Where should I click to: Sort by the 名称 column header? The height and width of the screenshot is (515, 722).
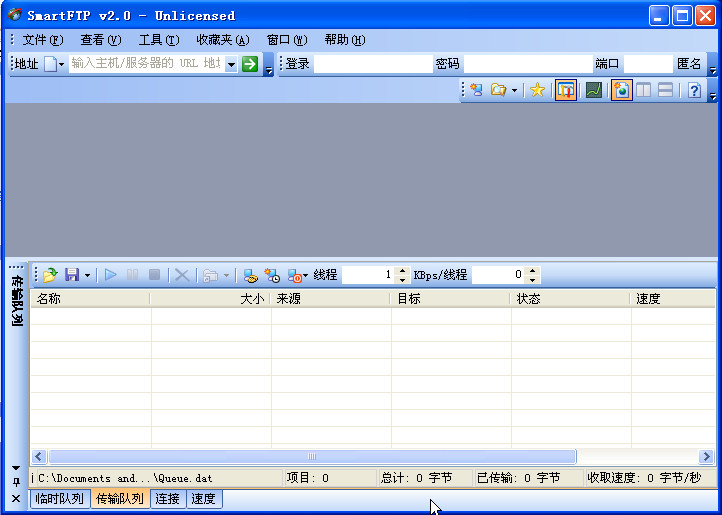point(90,298)
